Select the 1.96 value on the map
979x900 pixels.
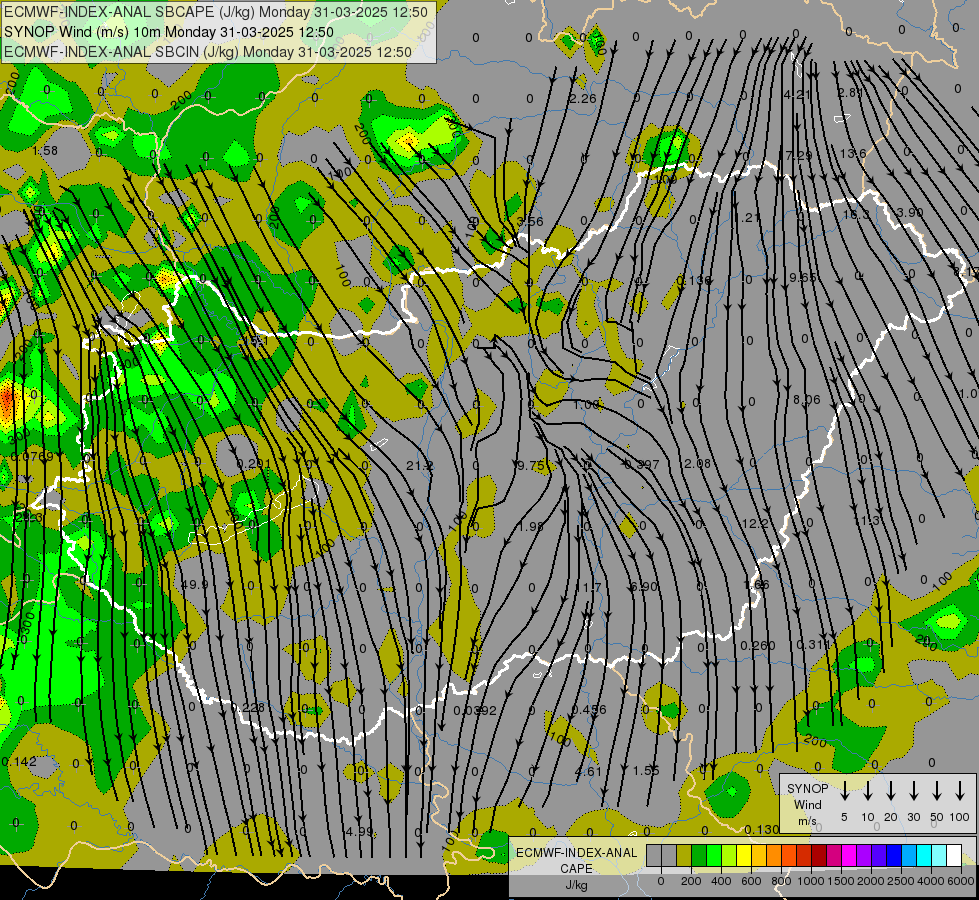pyautogui.click(x=531, y=526)
